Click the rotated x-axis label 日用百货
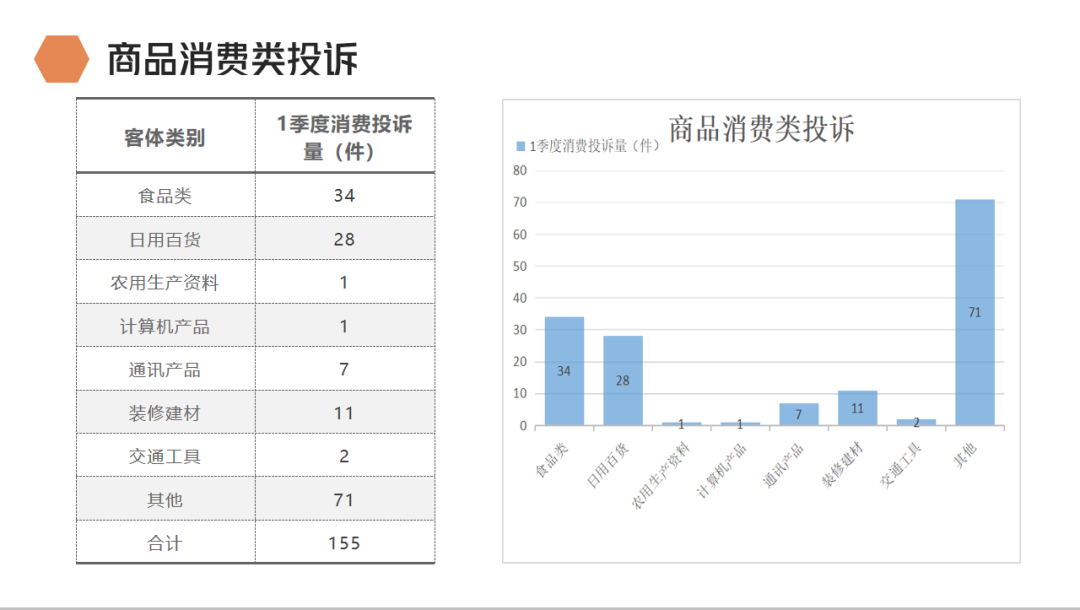The image size is (1080, 610). coord(608,465)
